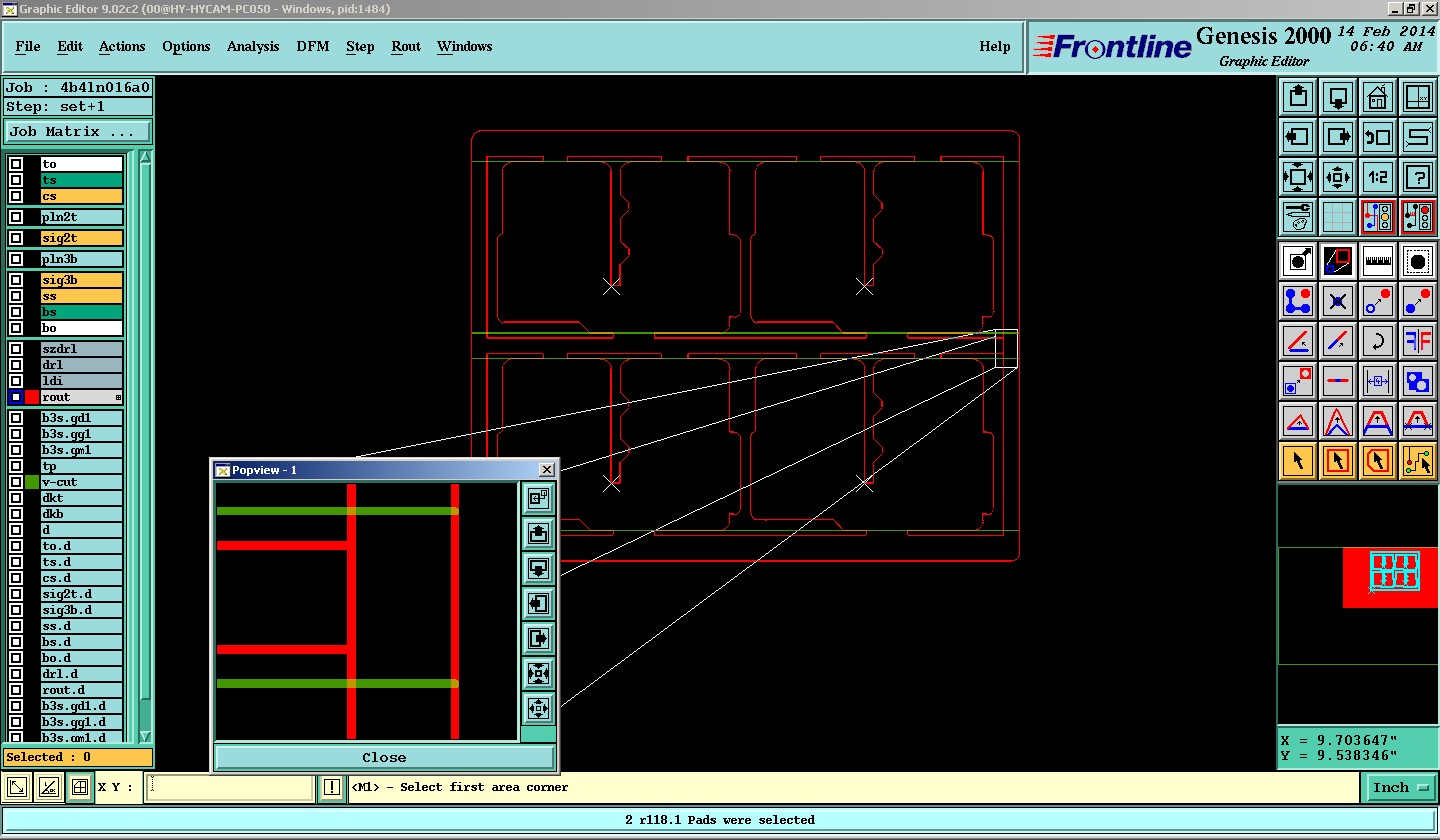The height and width of the screenshot is (840, 1440).
Task: Toggle the grid display icon
Action: pos(1338,217)
